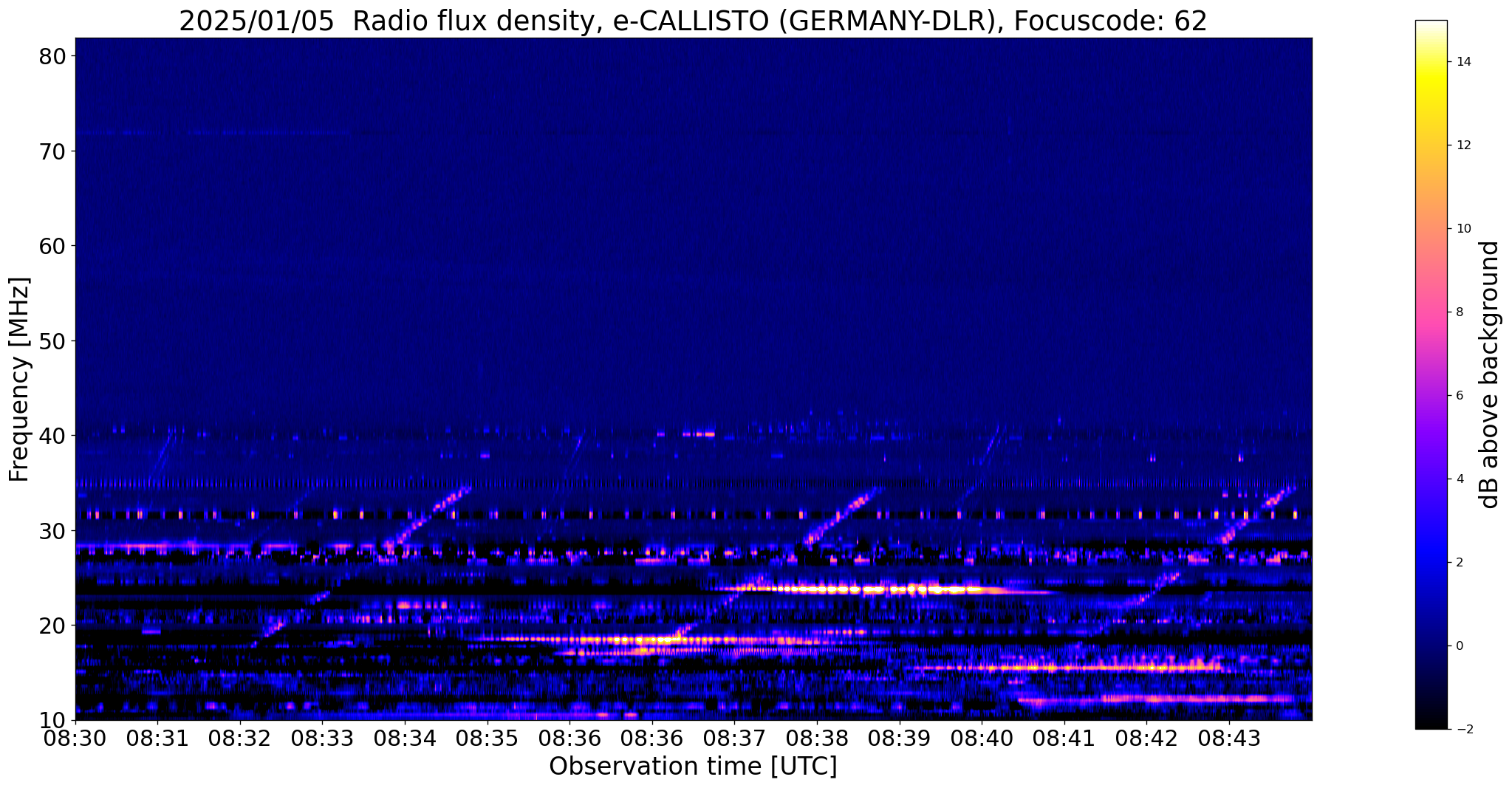Click the plot title mentioning e-CALLISTO GERMANY-DLR
The width and height of the screenshot is (1512, 788).
[693, 21]
